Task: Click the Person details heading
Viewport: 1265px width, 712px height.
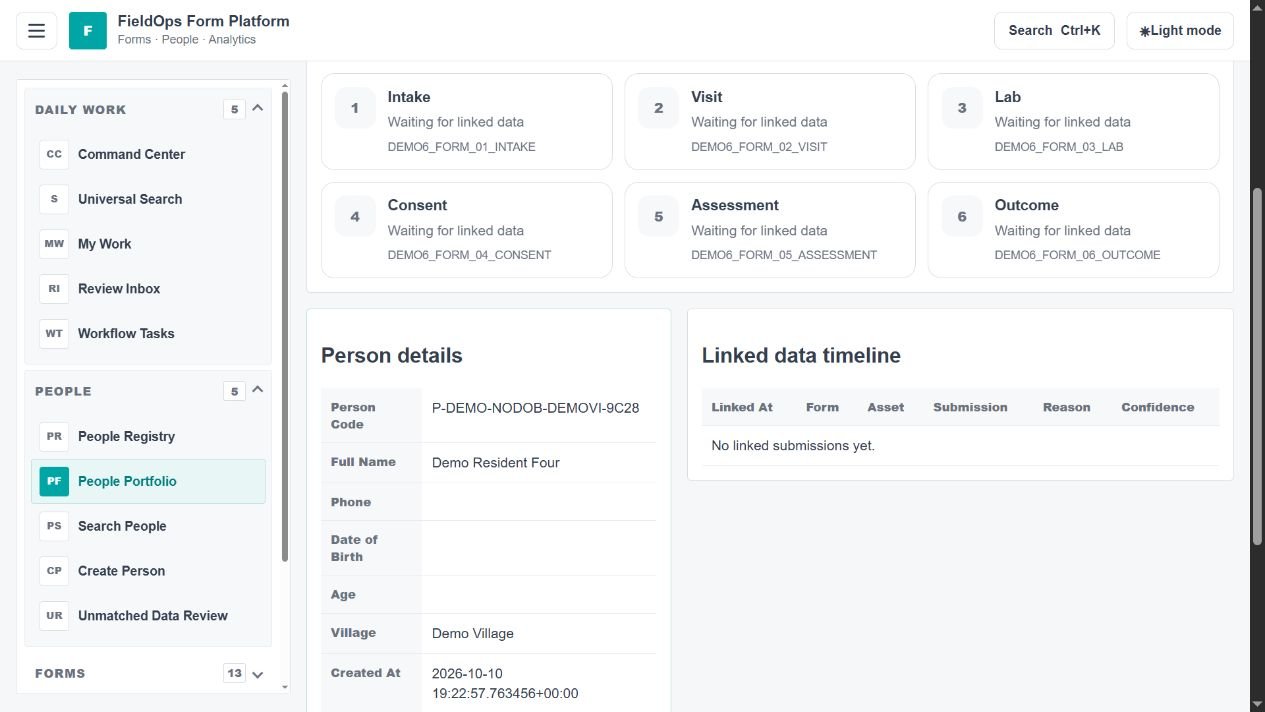Action: [x=391, y=356]
